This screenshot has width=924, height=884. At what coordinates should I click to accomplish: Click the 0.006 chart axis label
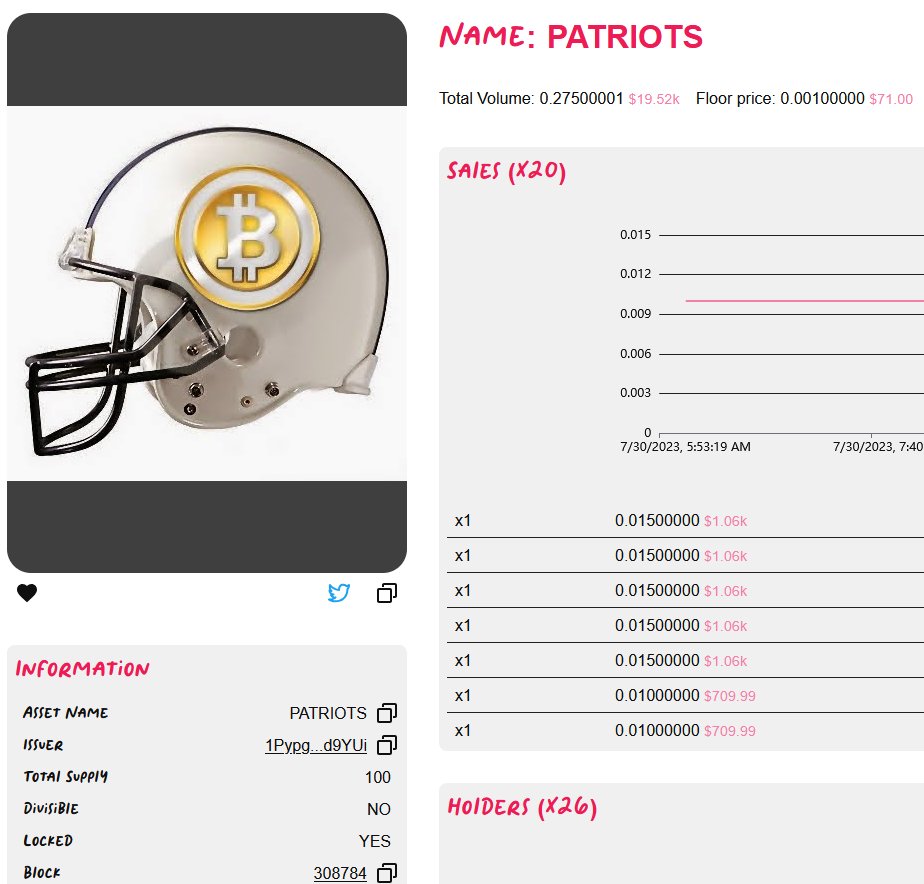coord(635,354)
